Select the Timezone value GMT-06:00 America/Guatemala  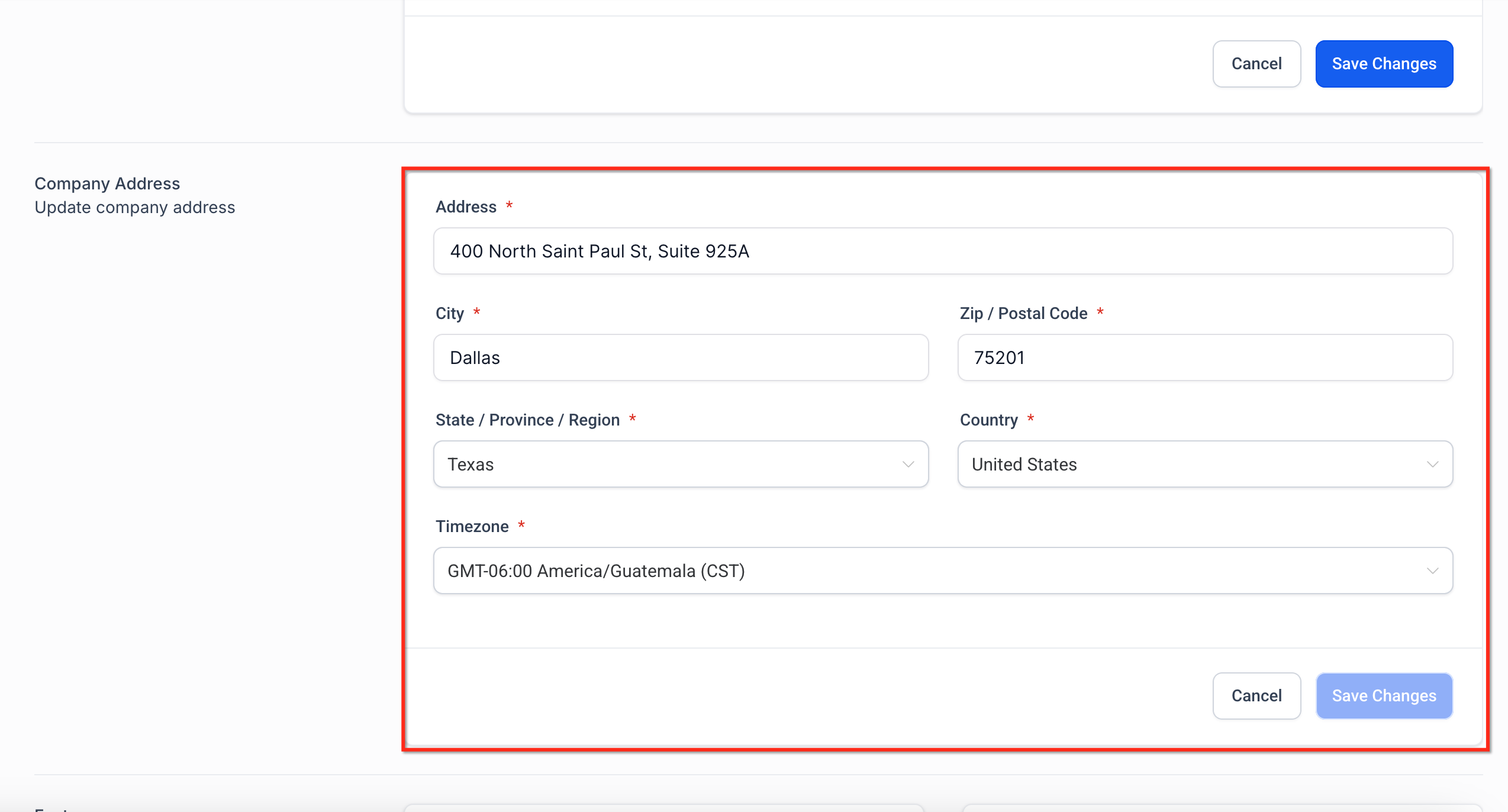click(595, 570)
